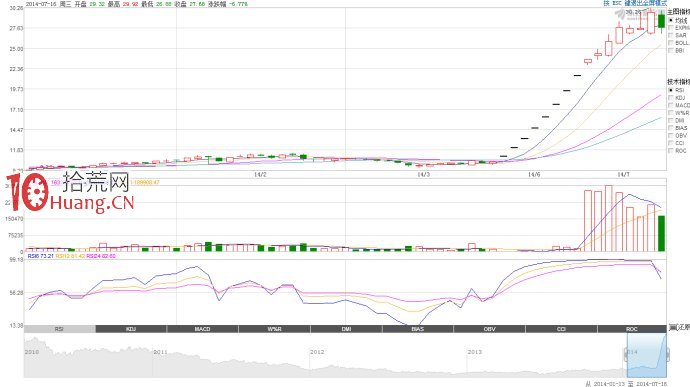
Task: Click the start date 2014-01-13 field
Action: coord(609,384)
